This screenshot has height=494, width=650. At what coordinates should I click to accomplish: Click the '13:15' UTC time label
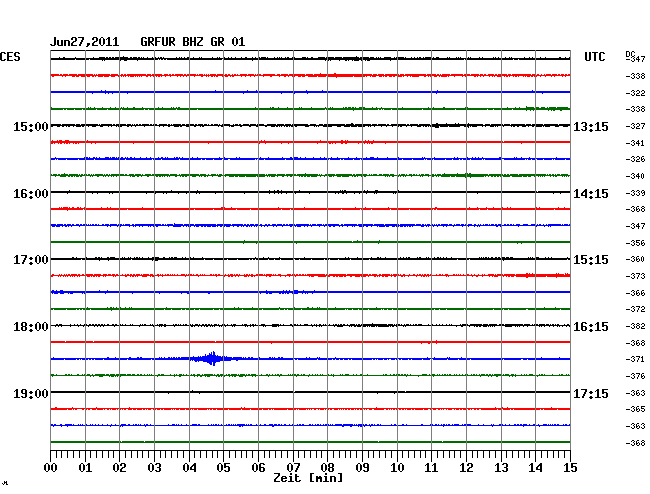[x=591, y=126]
